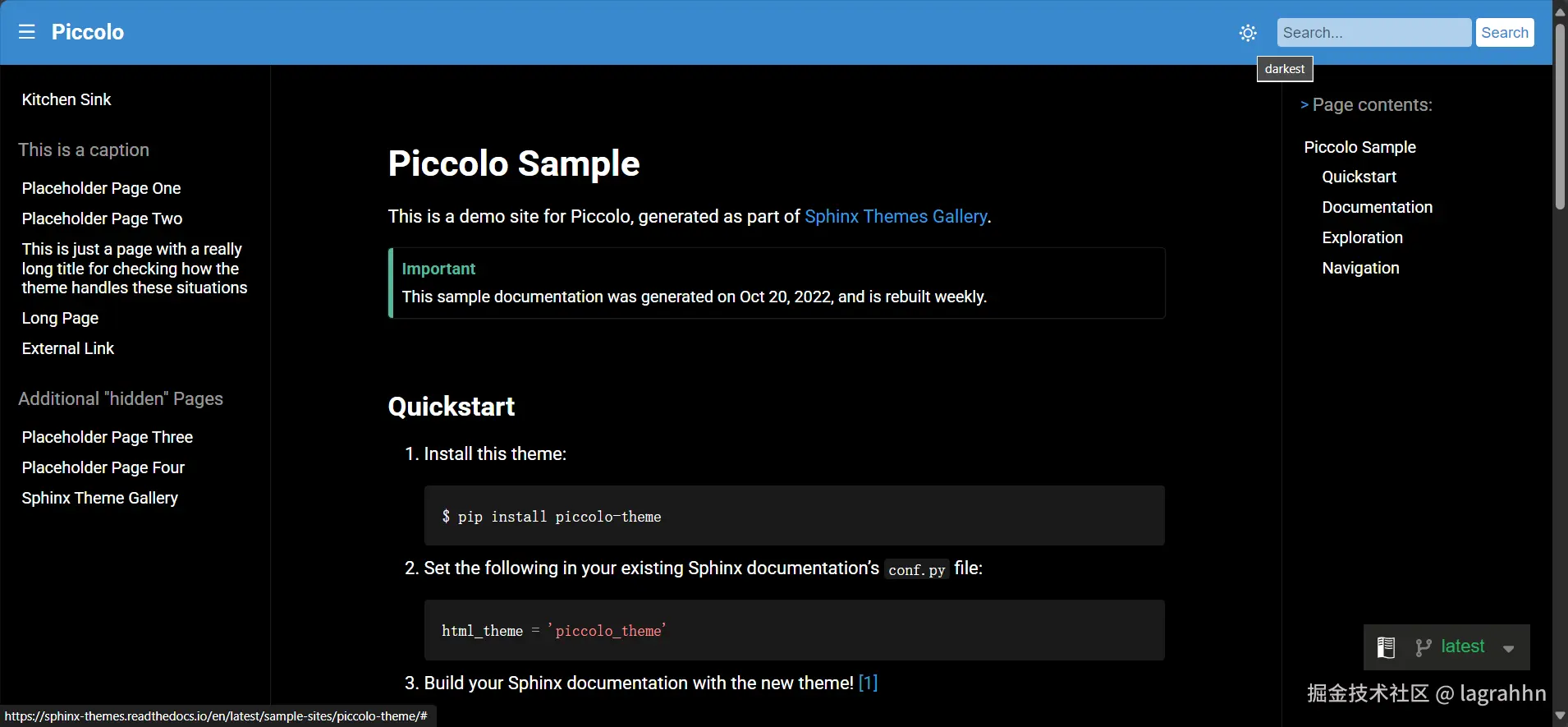The image size is (1568, 727).
Task: Click the Read the Docs book icon
Action: click(x=1386, y=647)
